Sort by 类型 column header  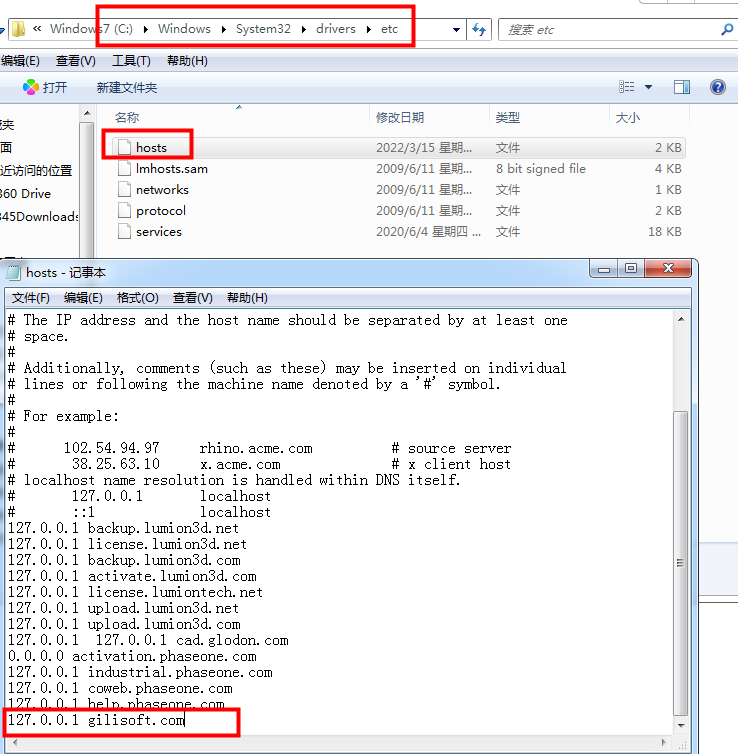508,117
